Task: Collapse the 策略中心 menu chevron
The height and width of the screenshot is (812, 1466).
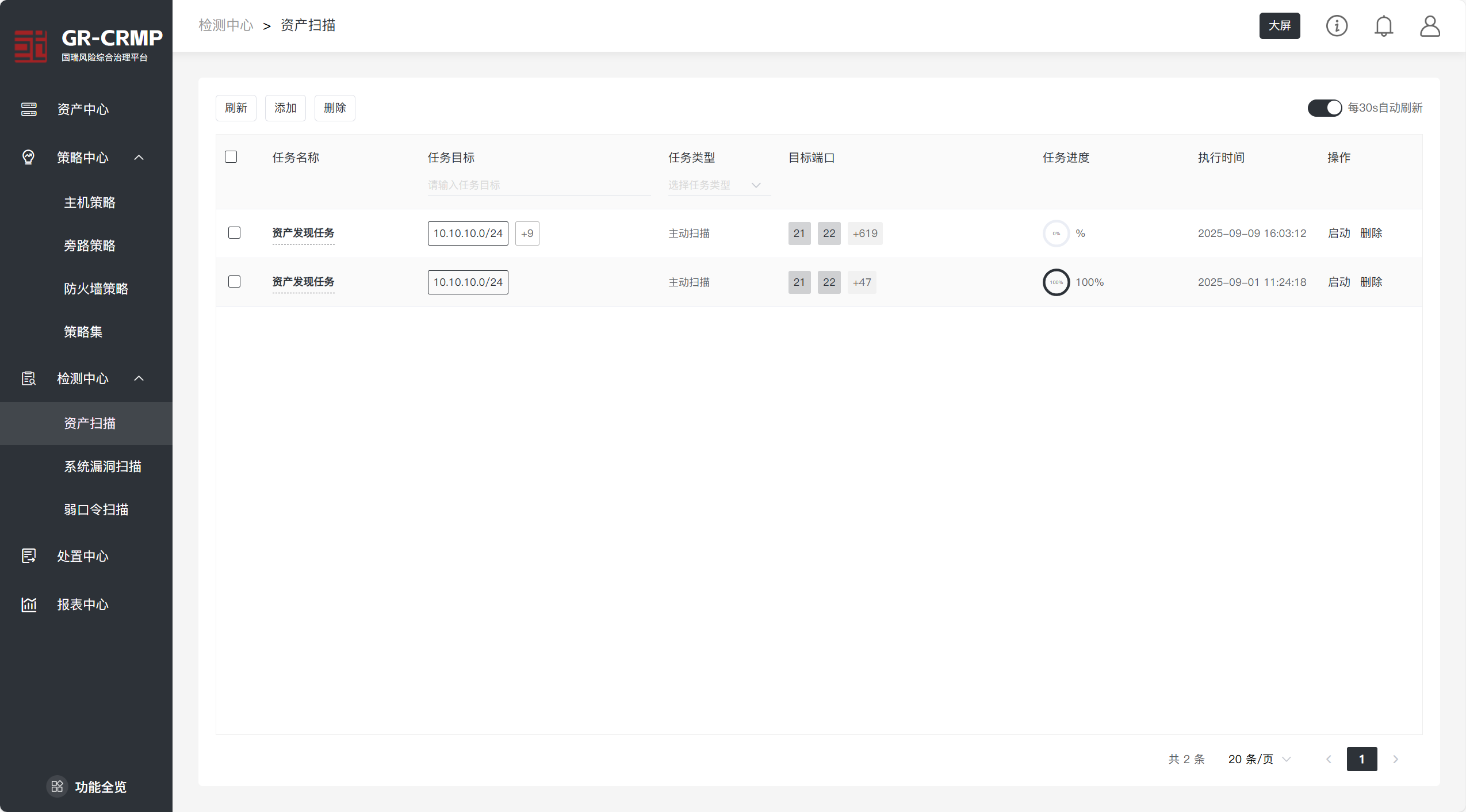Action: pyautogui.click(x=139, y=158)
